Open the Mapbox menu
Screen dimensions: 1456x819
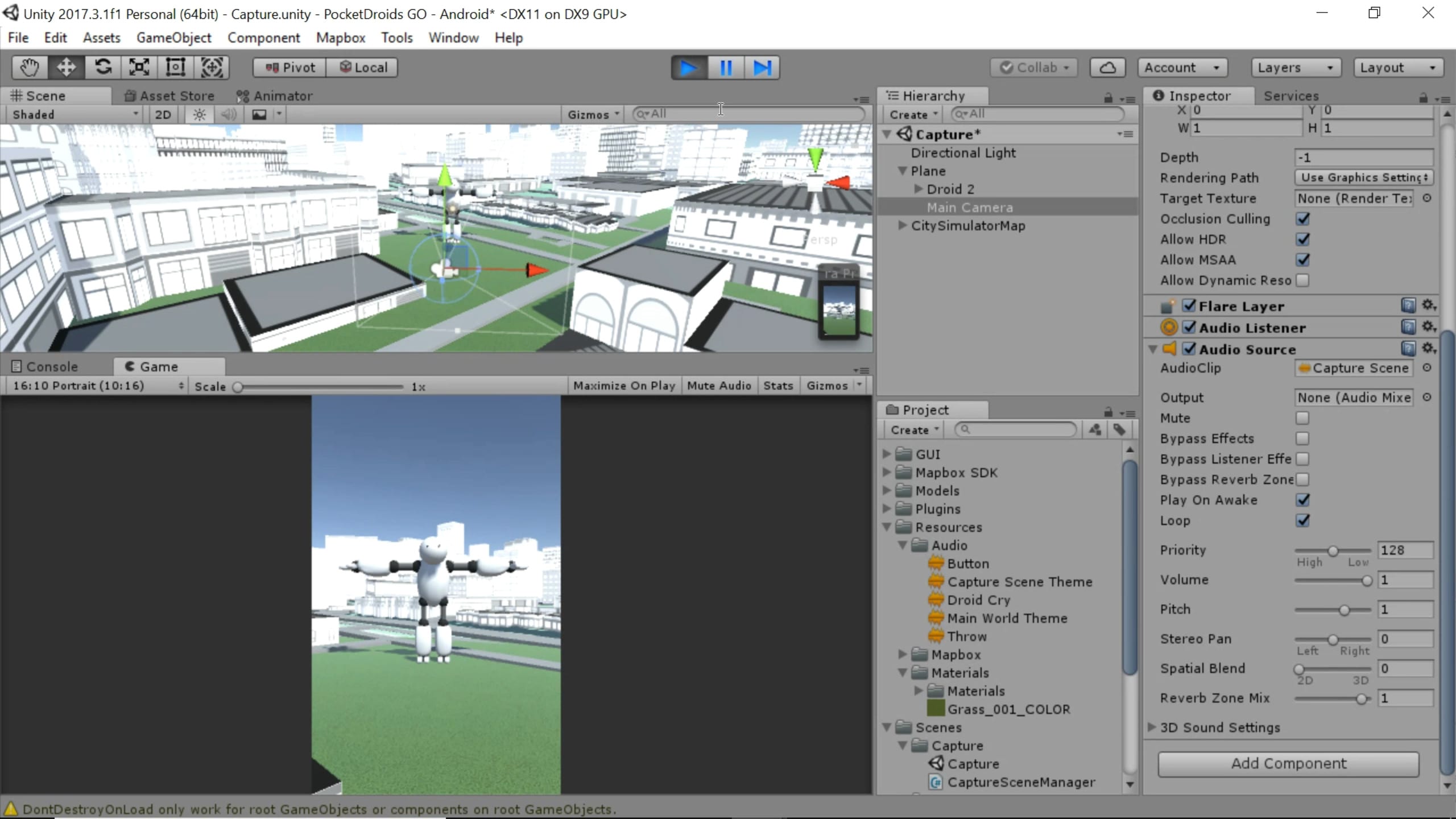coord(341,38)
